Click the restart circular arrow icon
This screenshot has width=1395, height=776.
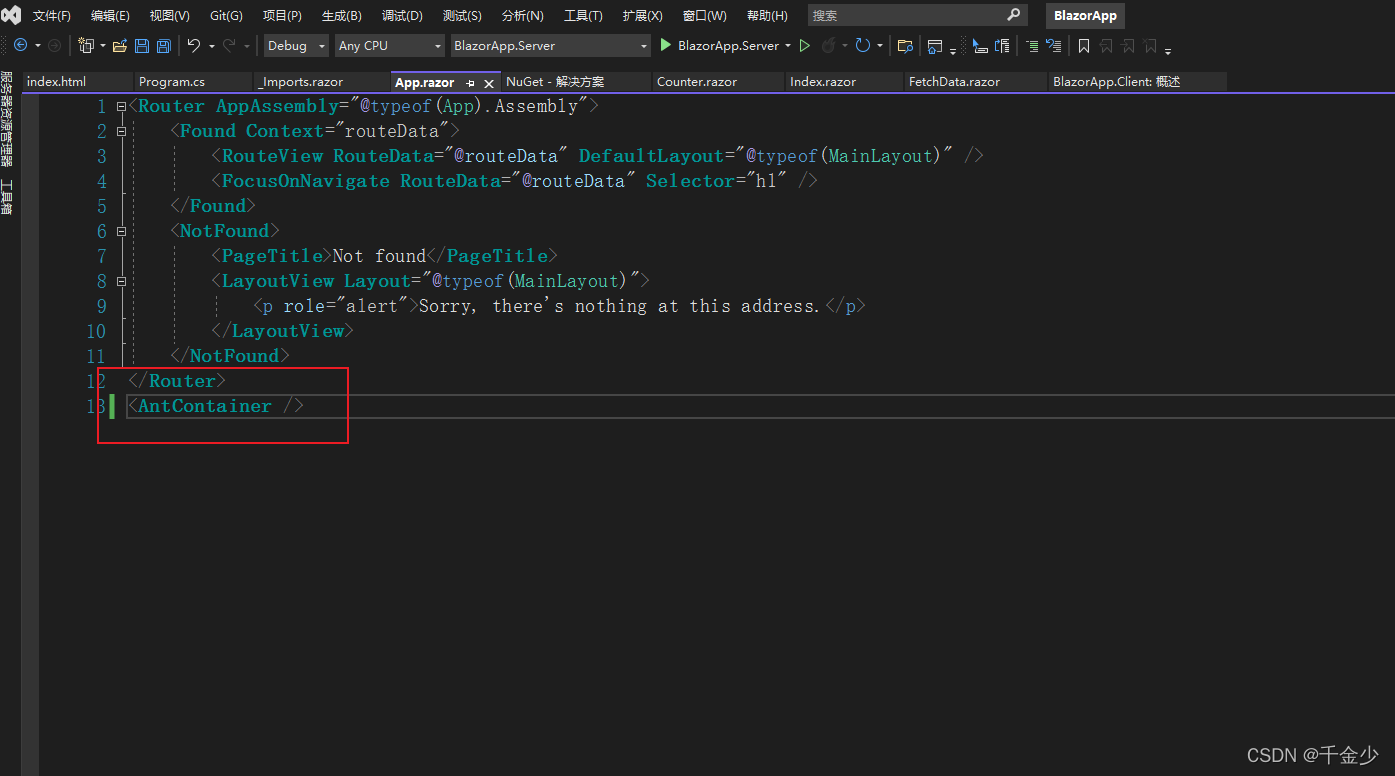862,46
